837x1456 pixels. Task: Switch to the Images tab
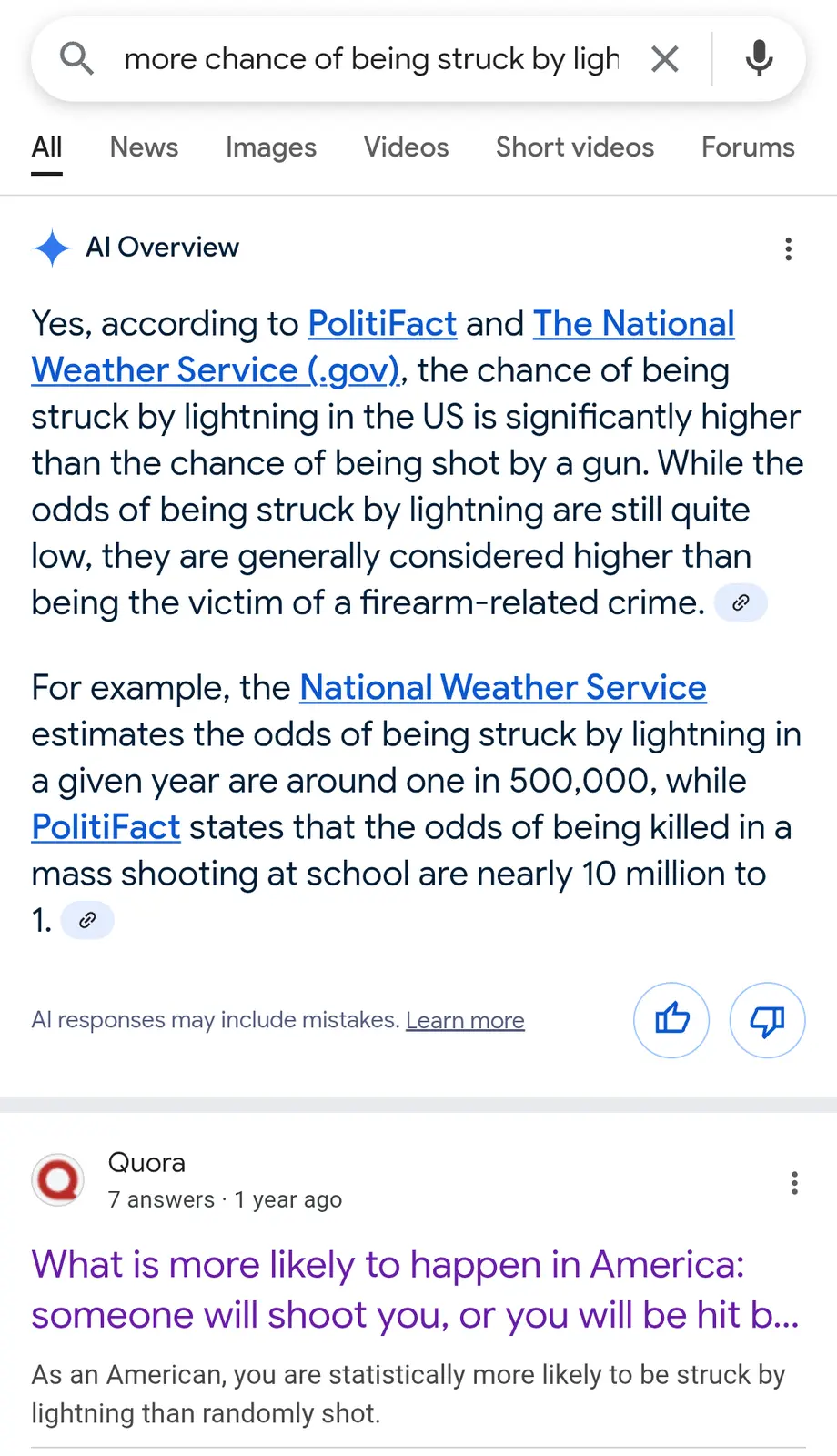pos(271,147)
